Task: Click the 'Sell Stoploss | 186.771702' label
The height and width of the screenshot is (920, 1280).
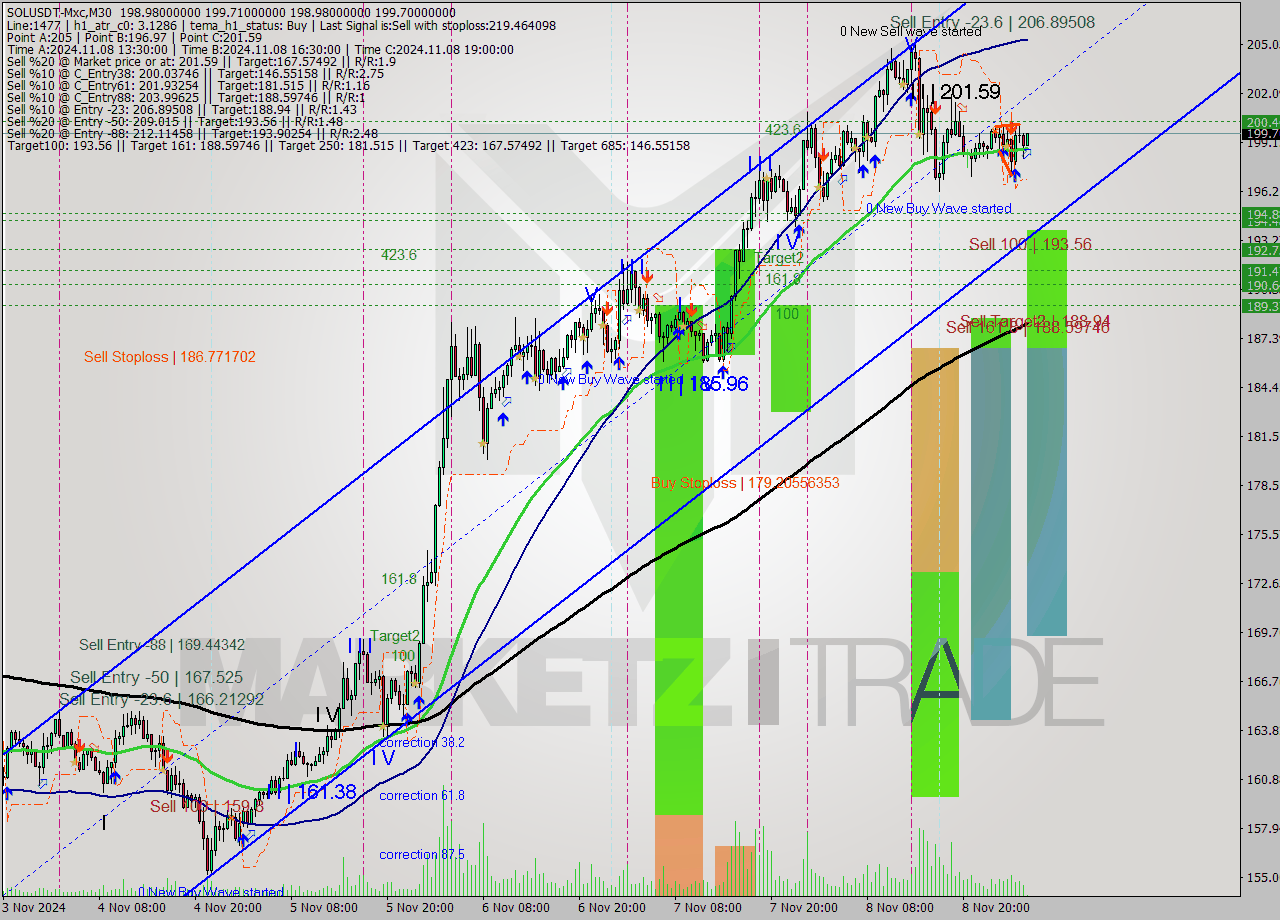Action: [169, 356]
